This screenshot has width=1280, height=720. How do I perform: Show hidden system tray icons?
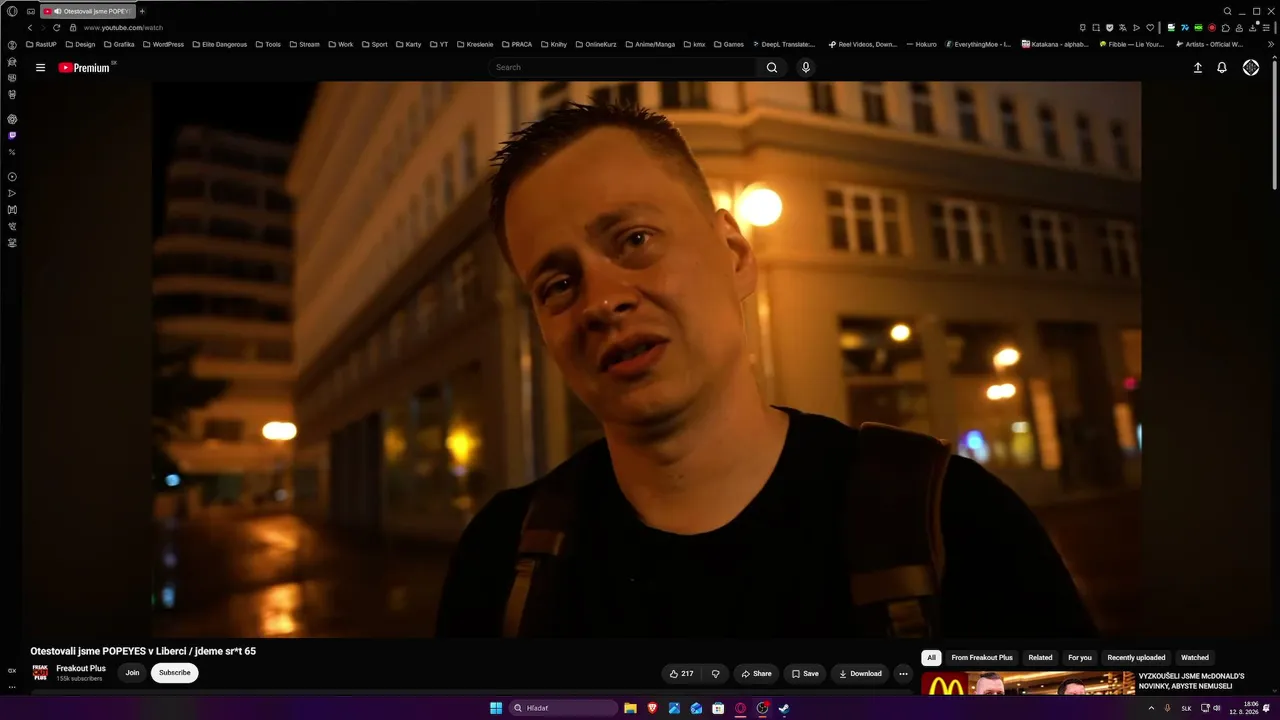tap(1151, 708)
